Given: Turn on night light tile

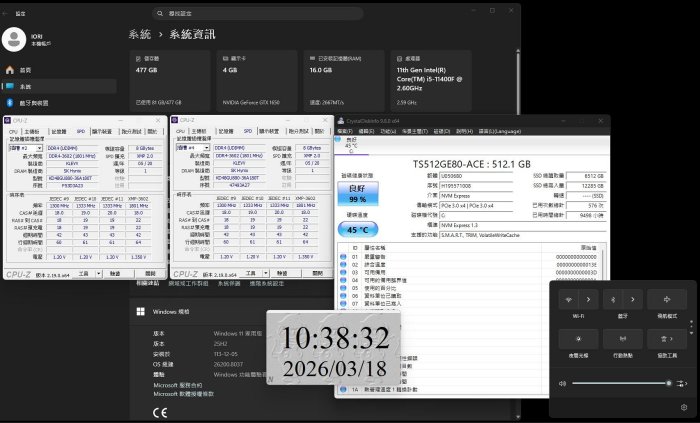Looking at the screenshot, I should (x=579, y=337).
